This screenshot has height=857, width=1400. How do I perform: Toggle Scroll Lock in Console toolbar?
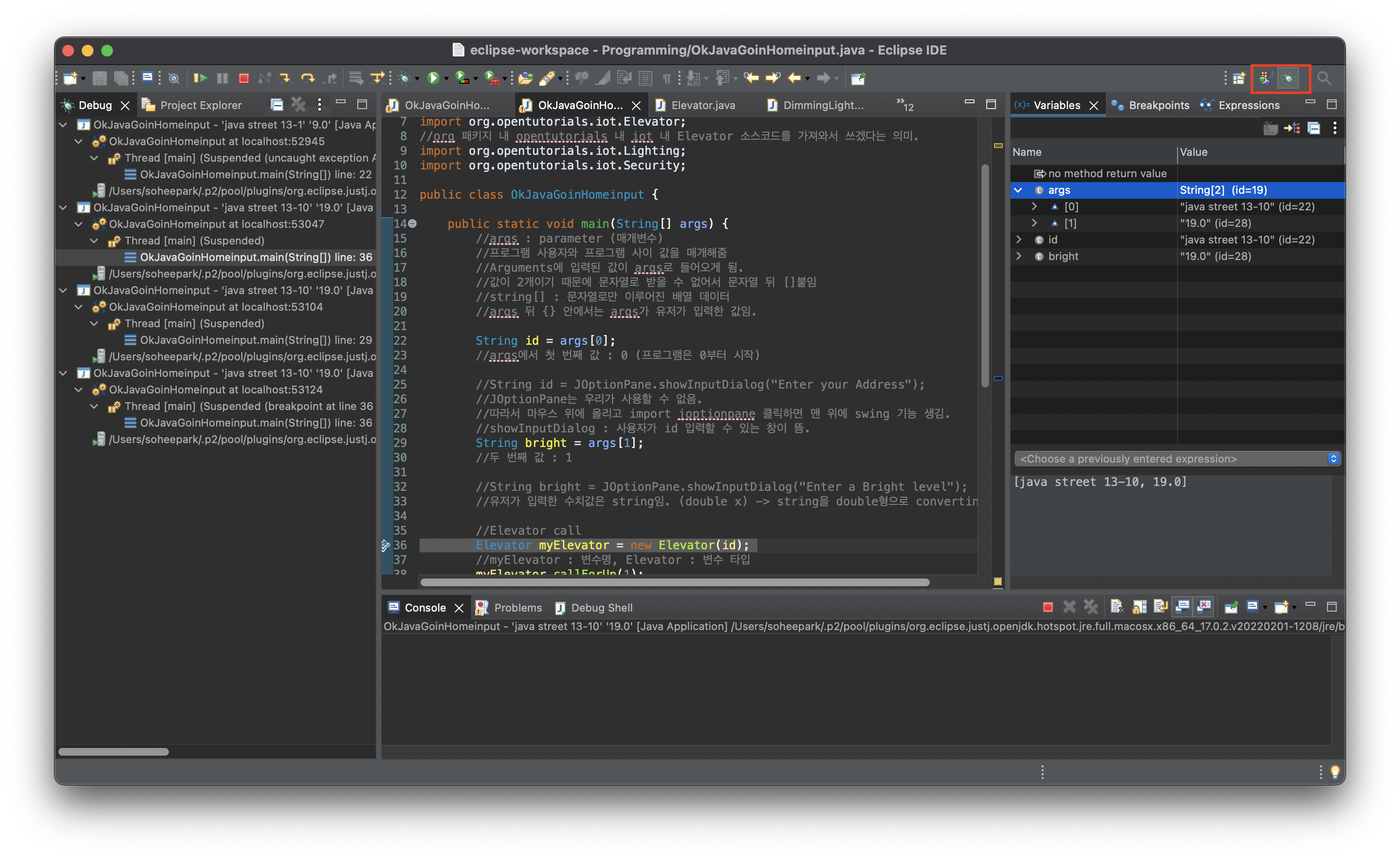pos(1139,607)
